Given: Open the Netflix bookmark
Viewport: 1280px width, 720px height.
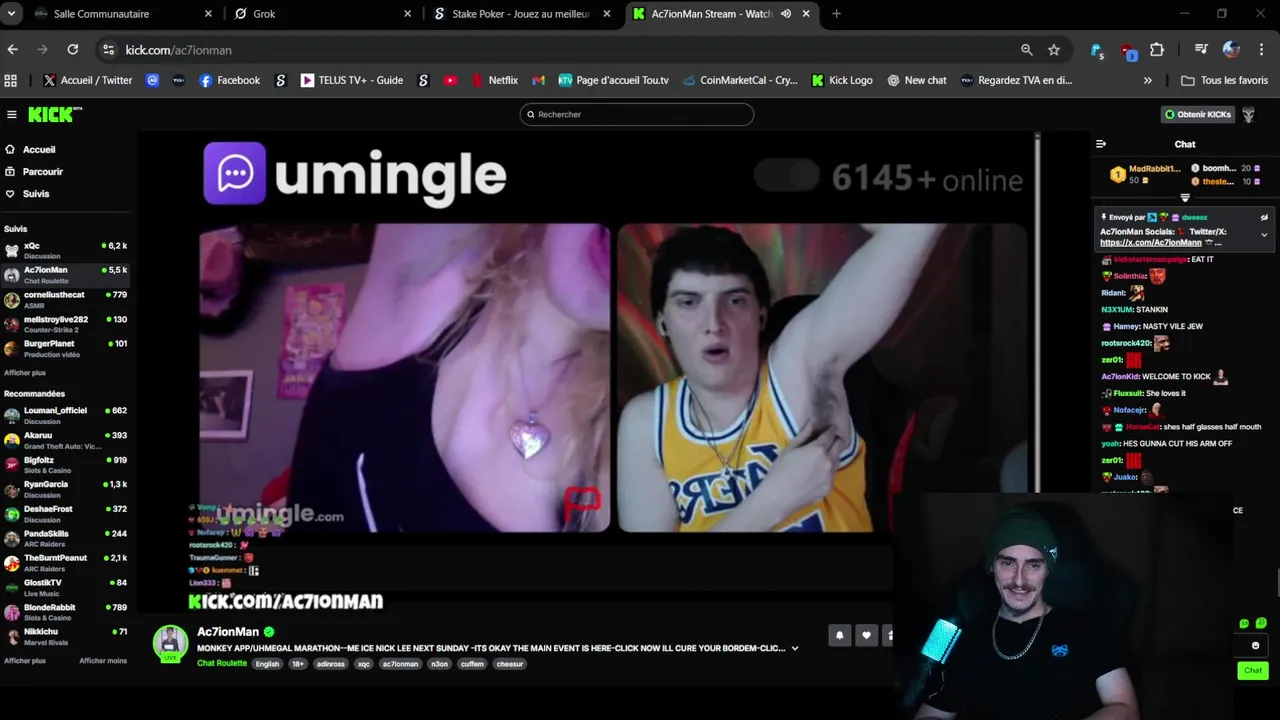Looking at the screenshot, I should [493, 80].
